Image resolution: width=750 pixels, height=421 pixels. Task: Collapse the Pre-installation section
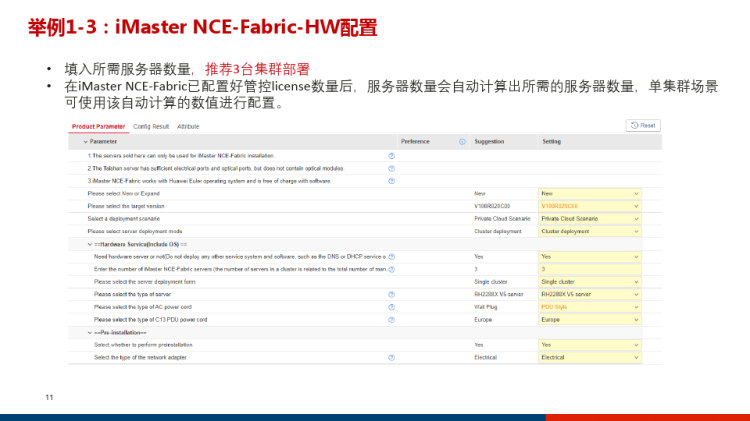click(89, 332)
